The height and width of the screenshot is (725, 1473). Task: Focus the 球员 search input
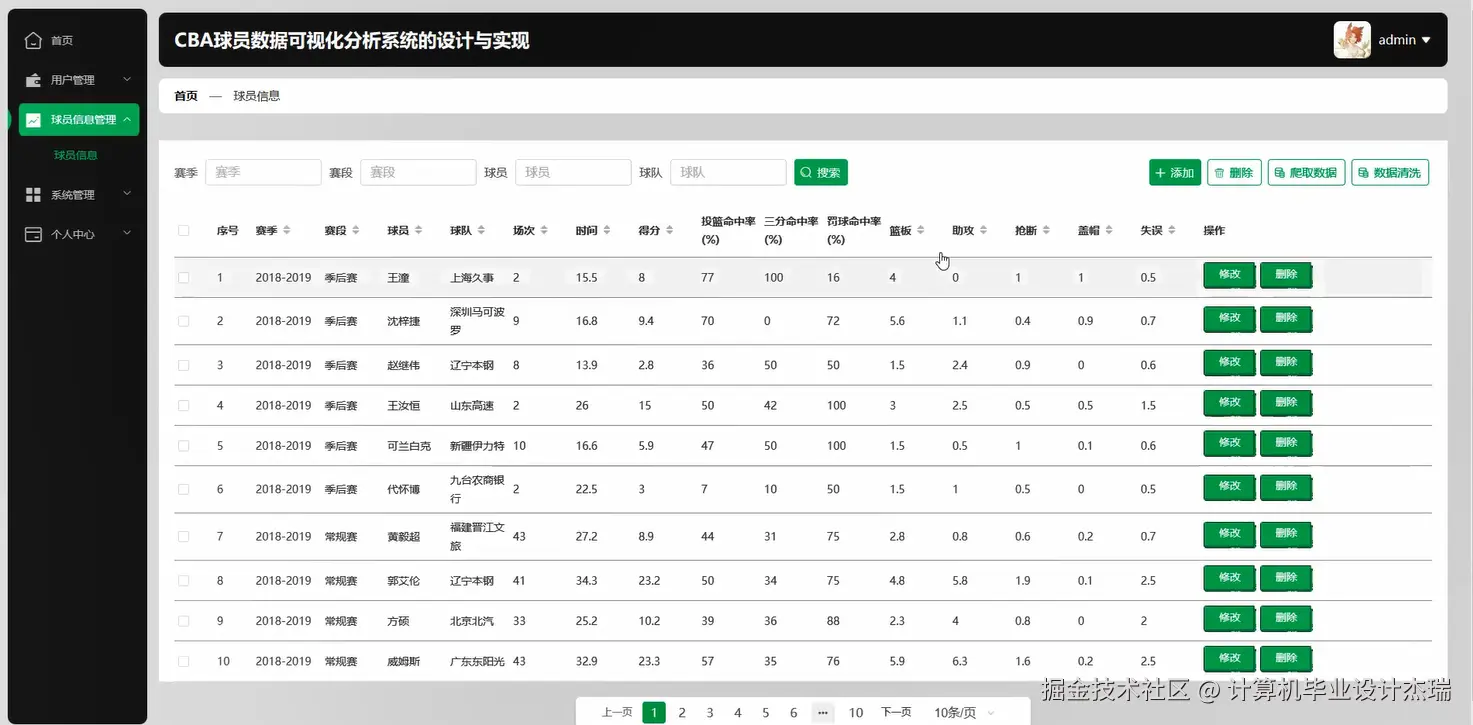574,172
